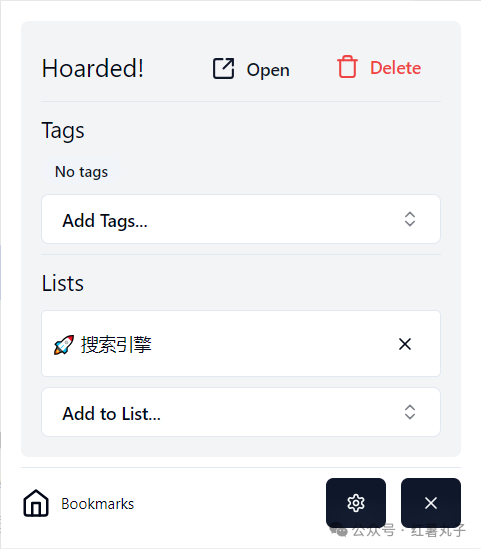Click the rocket emoji icon
Image resolution: width=481 pixels, height=549 pixels.
click(64, 345)
